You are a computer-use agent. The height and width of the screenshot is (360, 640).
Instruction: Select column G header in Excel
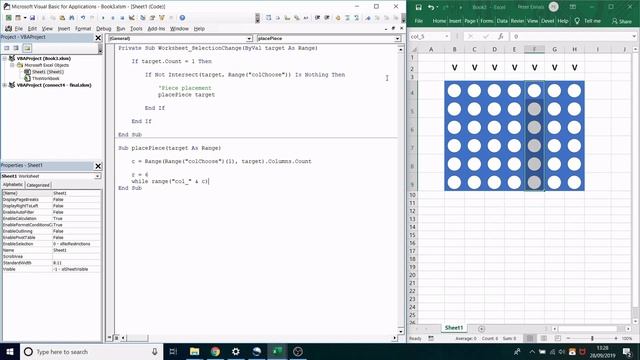(x=554, y=49)
